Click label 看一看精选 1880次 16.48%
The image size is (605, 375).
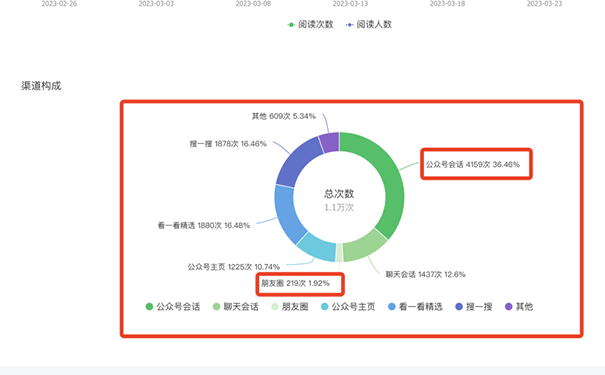click(x=204, y=225)
